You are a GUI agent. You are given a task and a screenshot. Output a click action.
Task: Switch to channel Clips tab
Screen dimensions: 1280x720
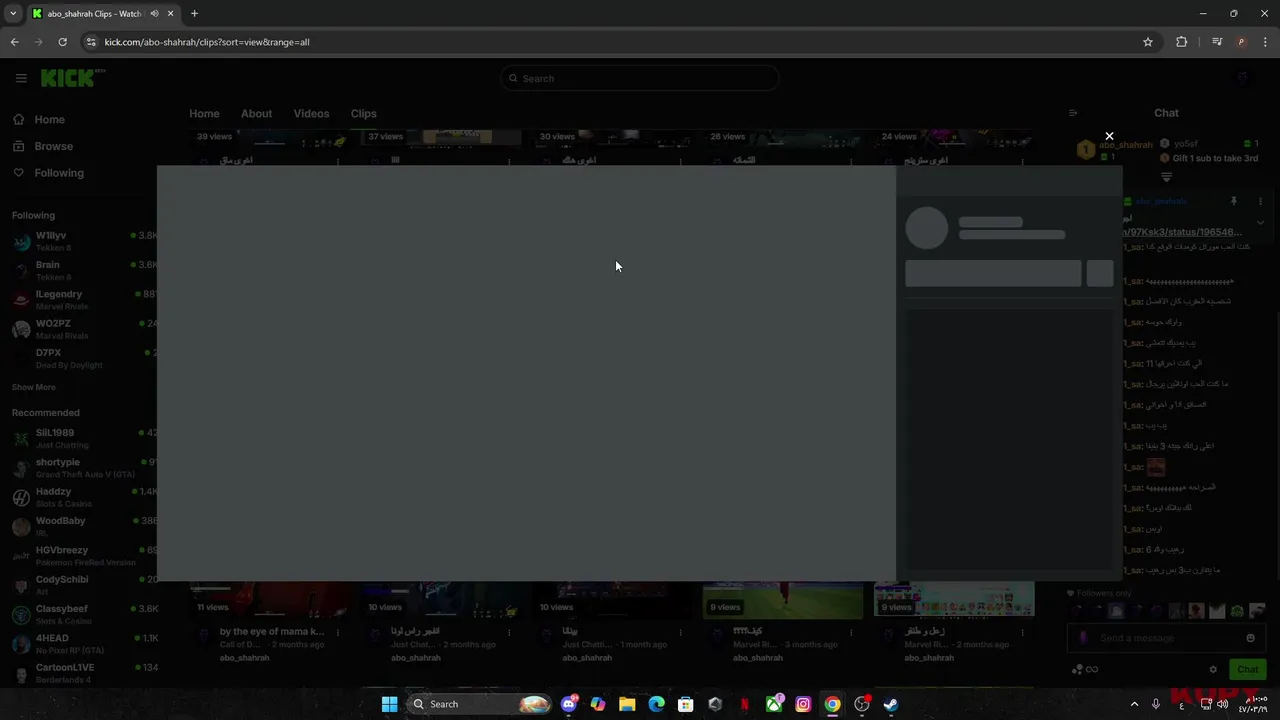click(x=363, y=114)
